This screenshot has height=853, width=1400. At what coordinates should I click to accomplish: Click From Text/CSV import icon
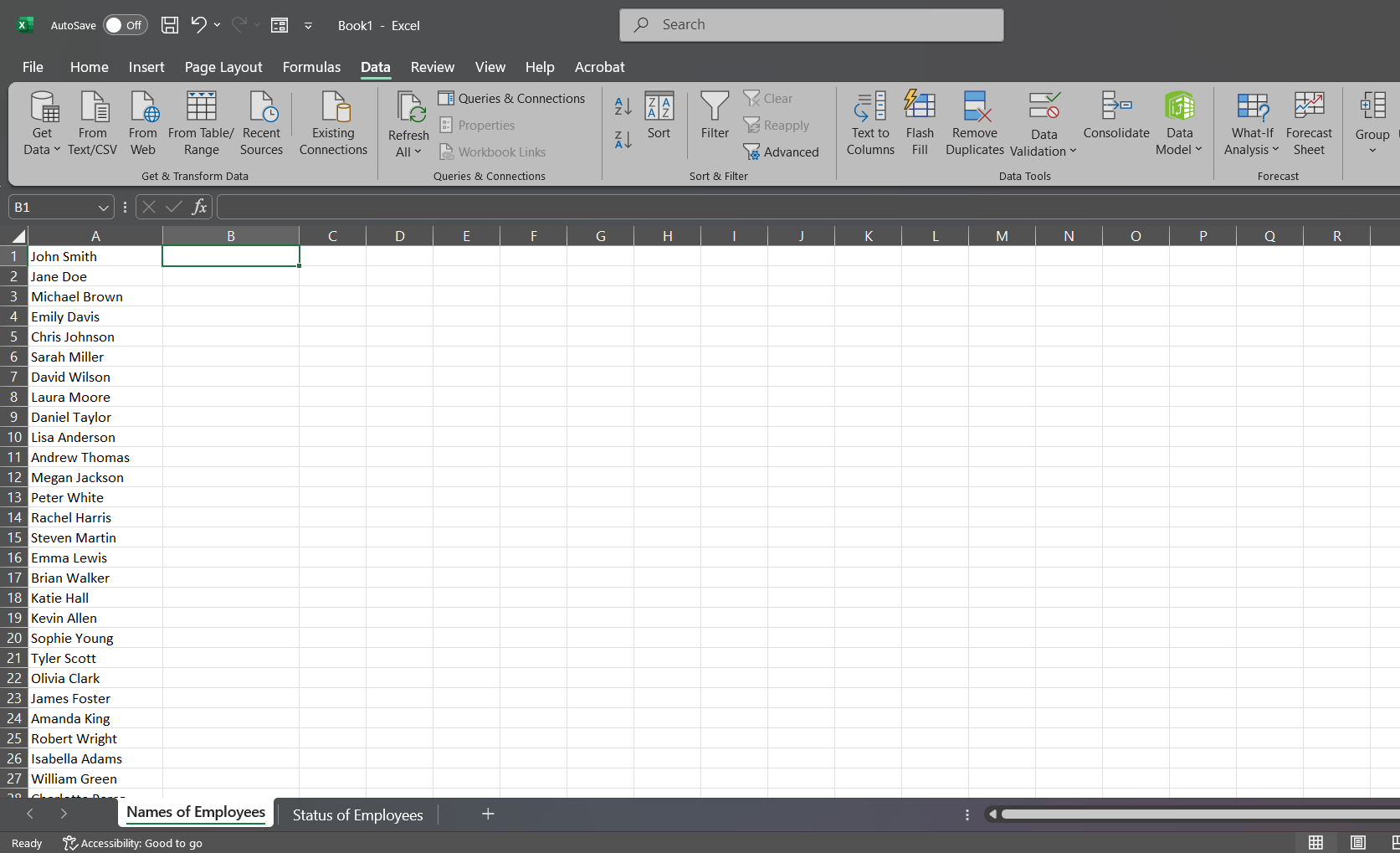(x=93, y=124)
